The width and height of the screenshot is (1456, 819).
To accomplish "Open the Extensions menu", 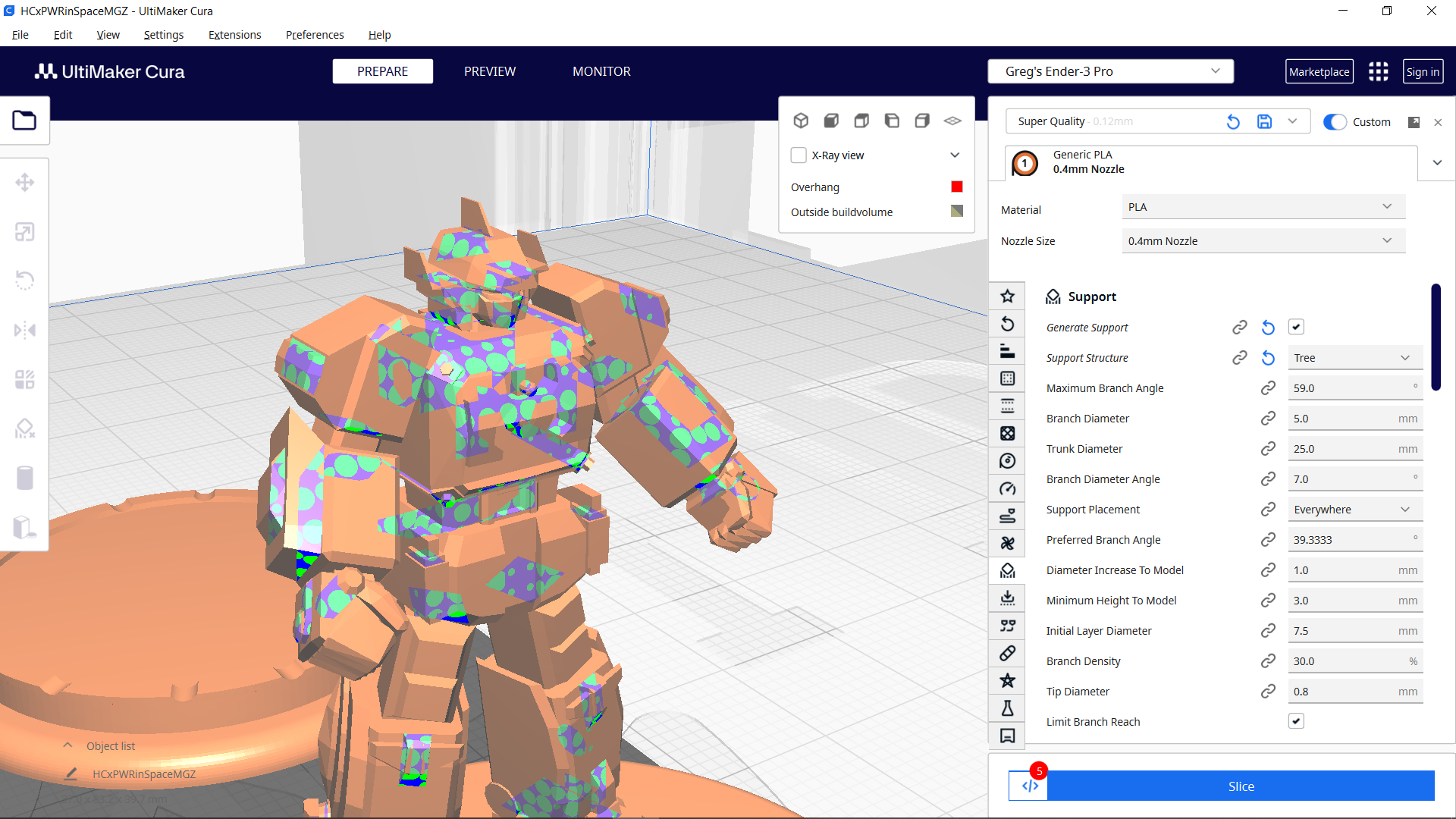I will coord(234,35).
